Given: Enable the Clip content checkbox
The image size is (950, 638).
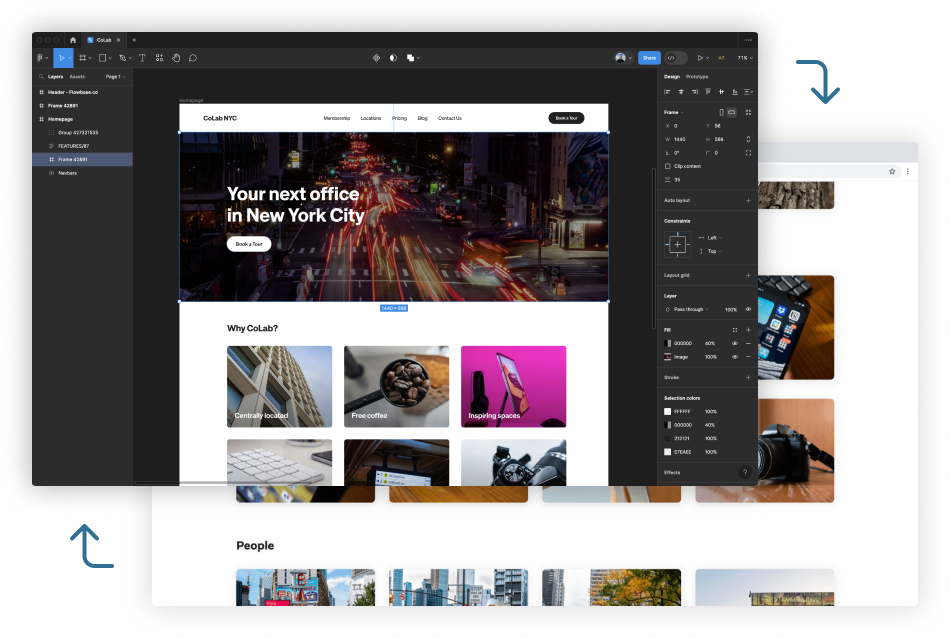Looking at the screenshot, I should tap(668, 166).
